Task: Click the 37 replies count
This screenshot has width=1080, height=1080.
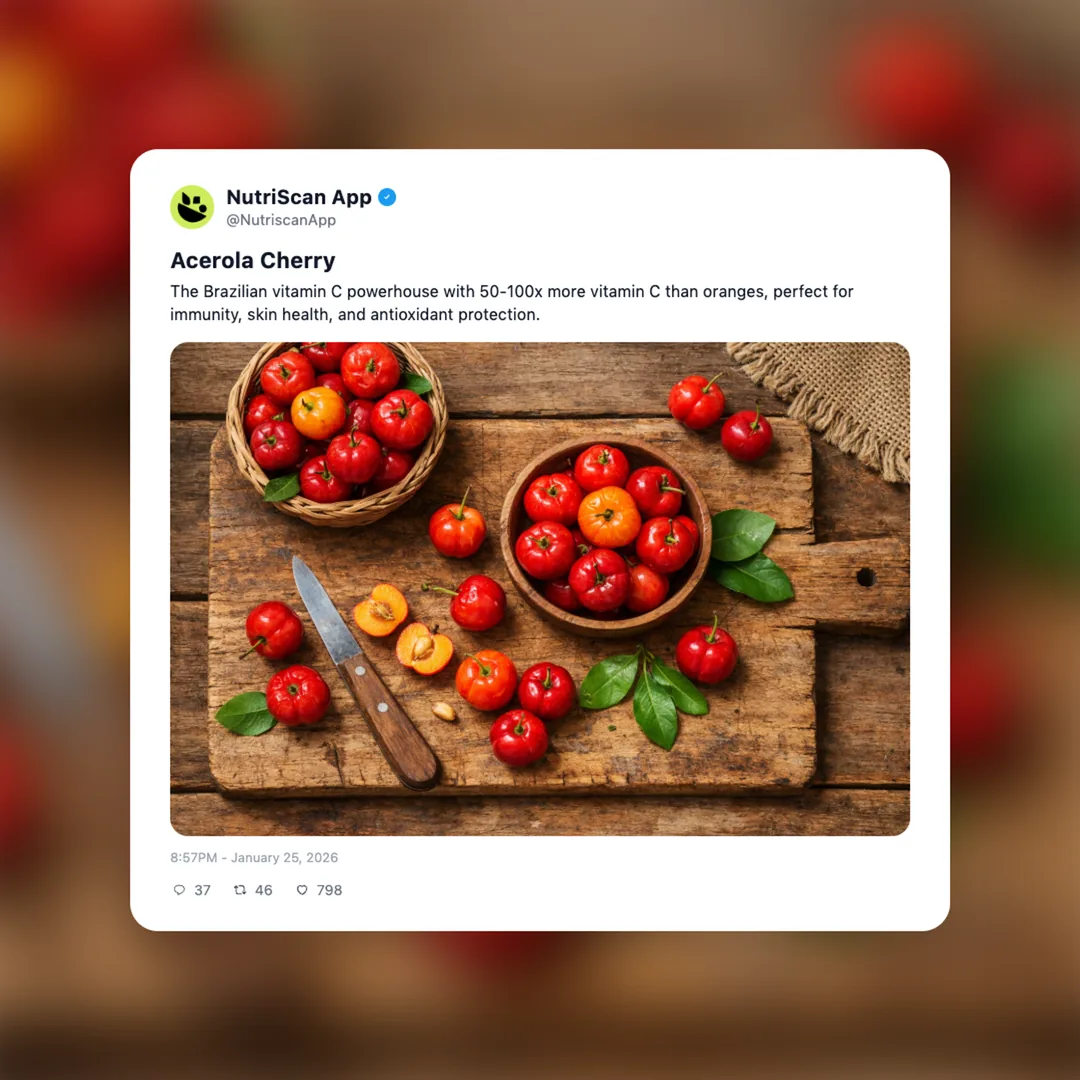Action: pyautogui.click(x=202, y=890)
